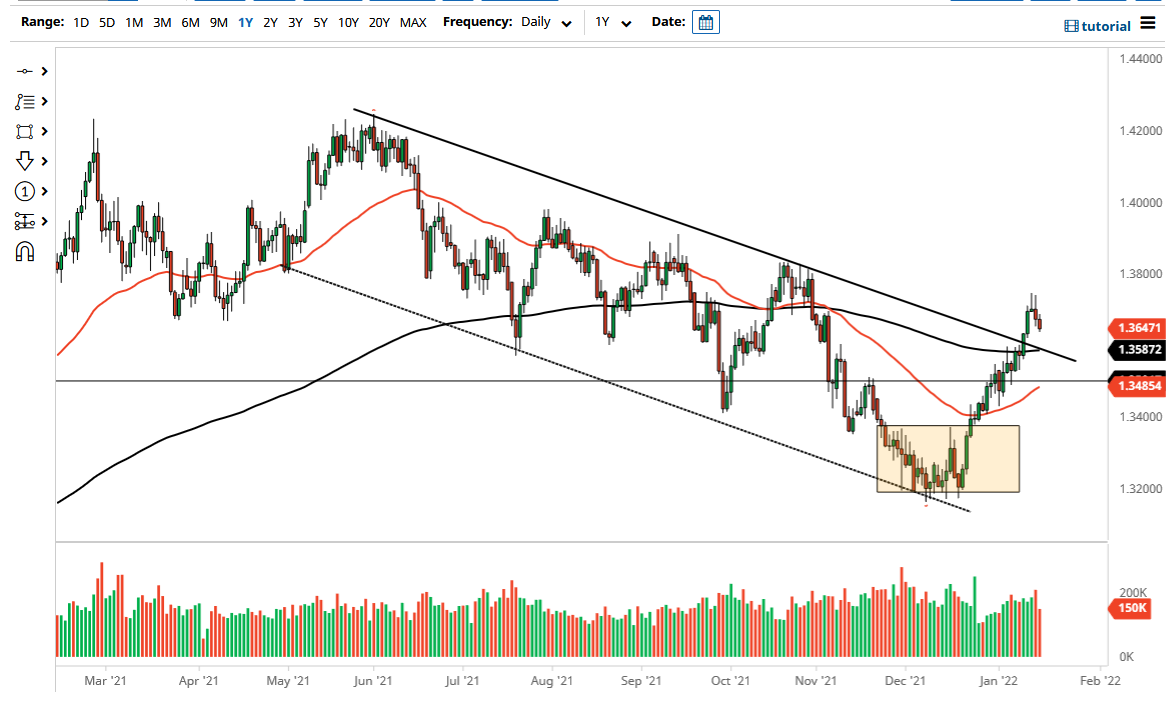
Task: Expand the 1Y interval dropdown
Action: pyautogui.click(x=612, y=22)
